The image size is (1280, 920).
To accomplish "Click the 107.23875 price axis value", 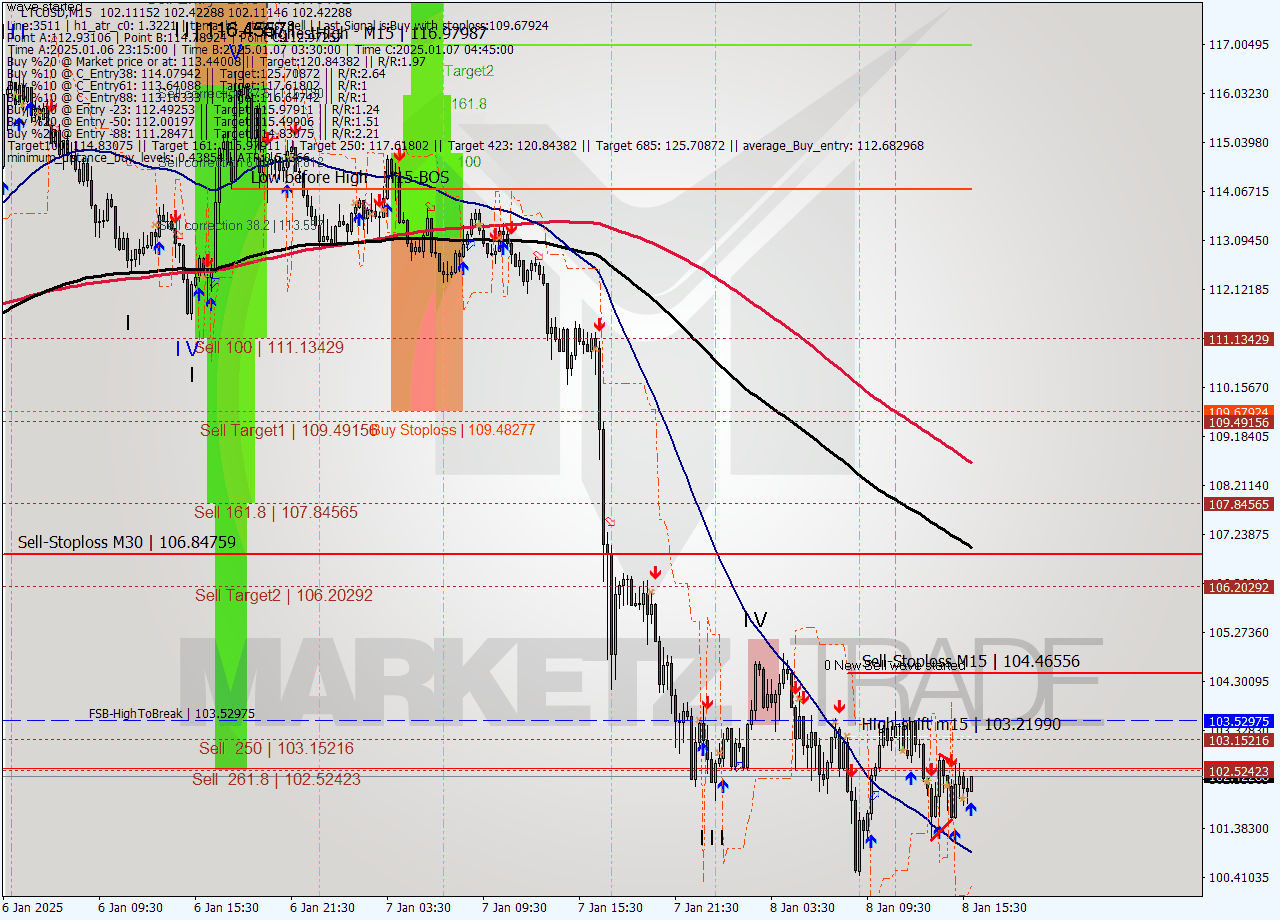I will (1239, 535).
